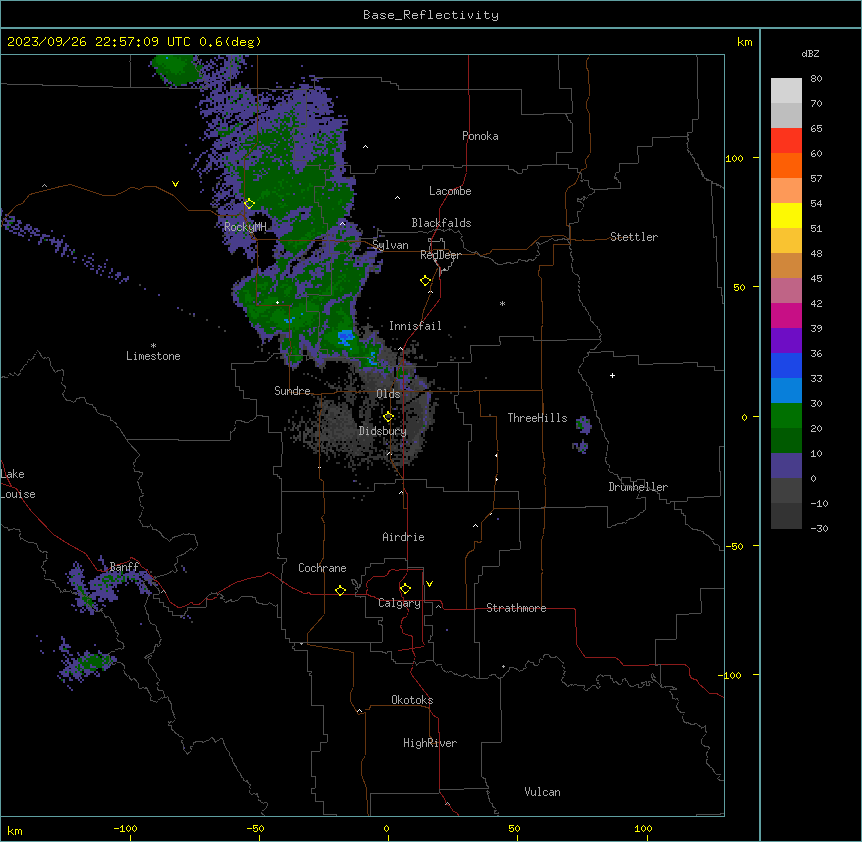
Task: Click the -100 tick on the bottom axis
Action: click(x=126, y=828)
